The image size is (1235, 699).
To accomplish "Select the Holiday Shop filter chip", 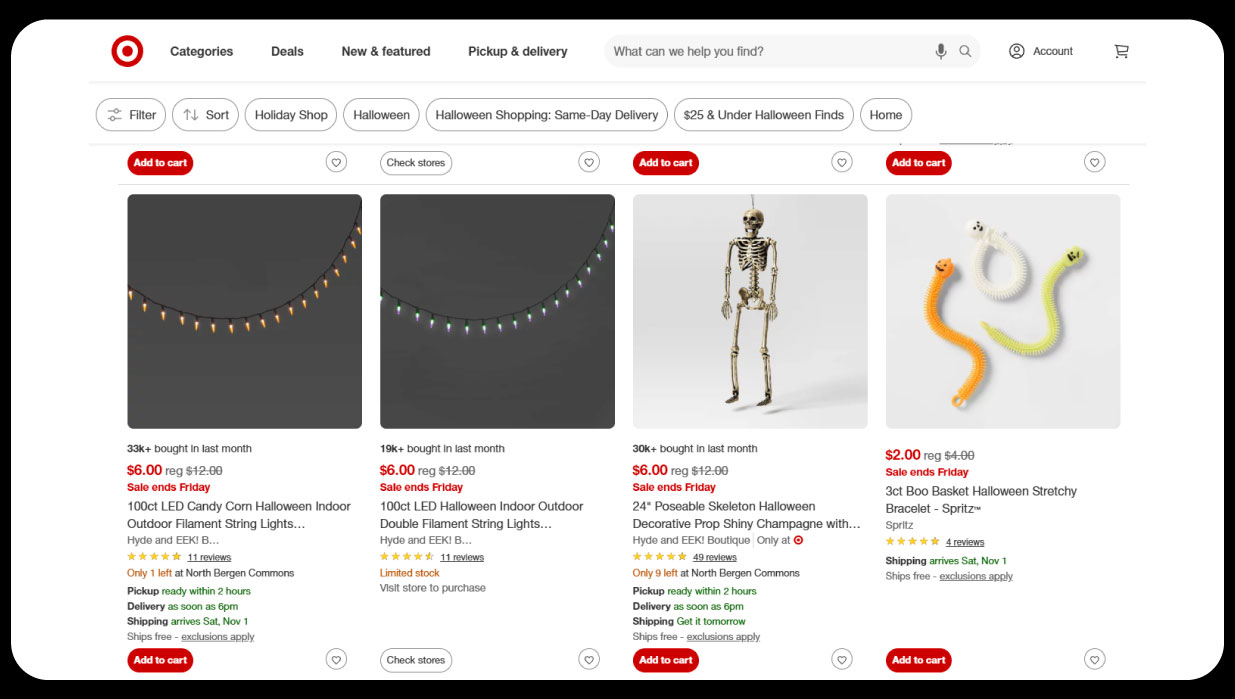I will click(x=291, y=115).
